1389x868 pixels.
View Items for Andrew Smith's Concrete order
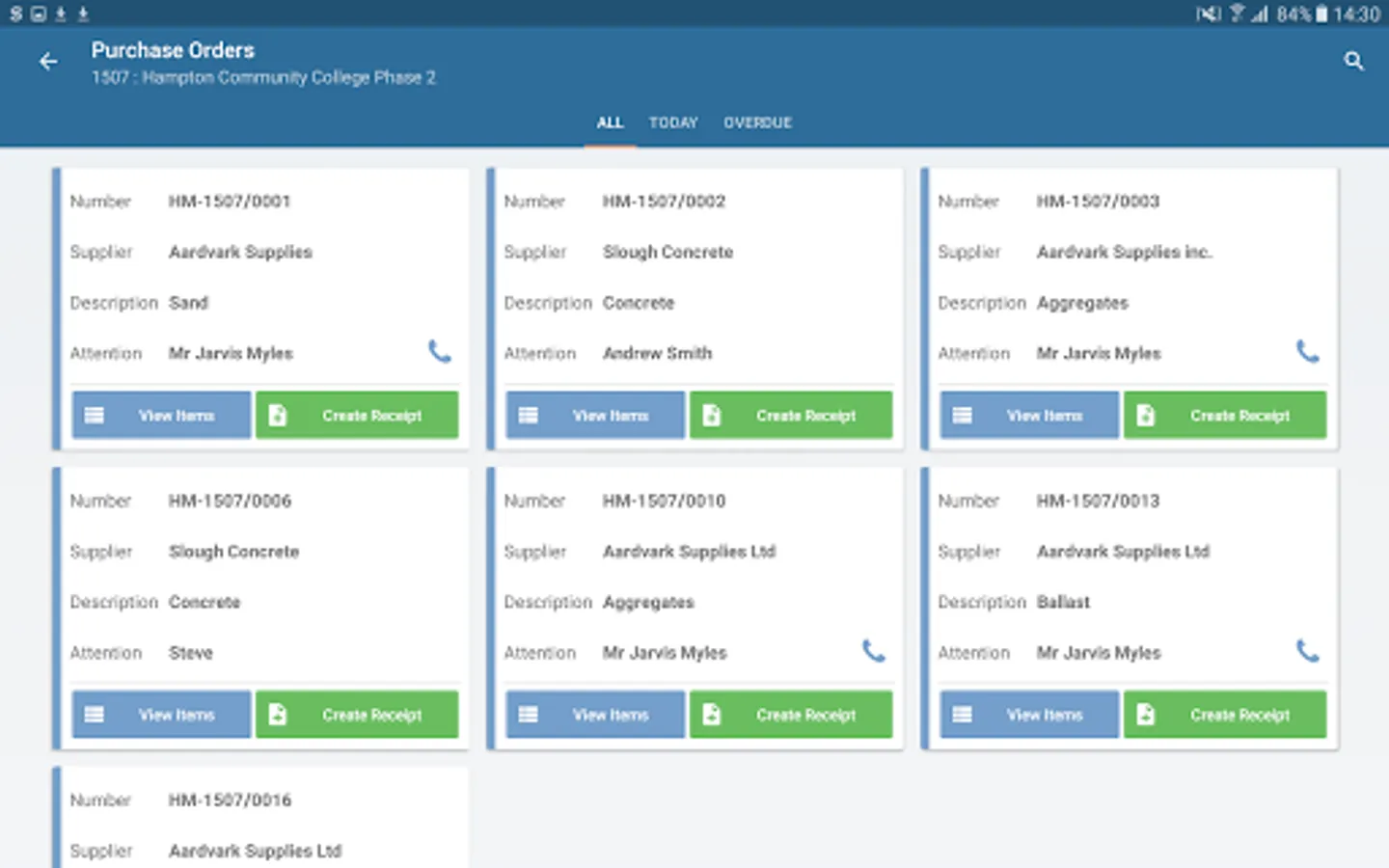coord(595,416)
